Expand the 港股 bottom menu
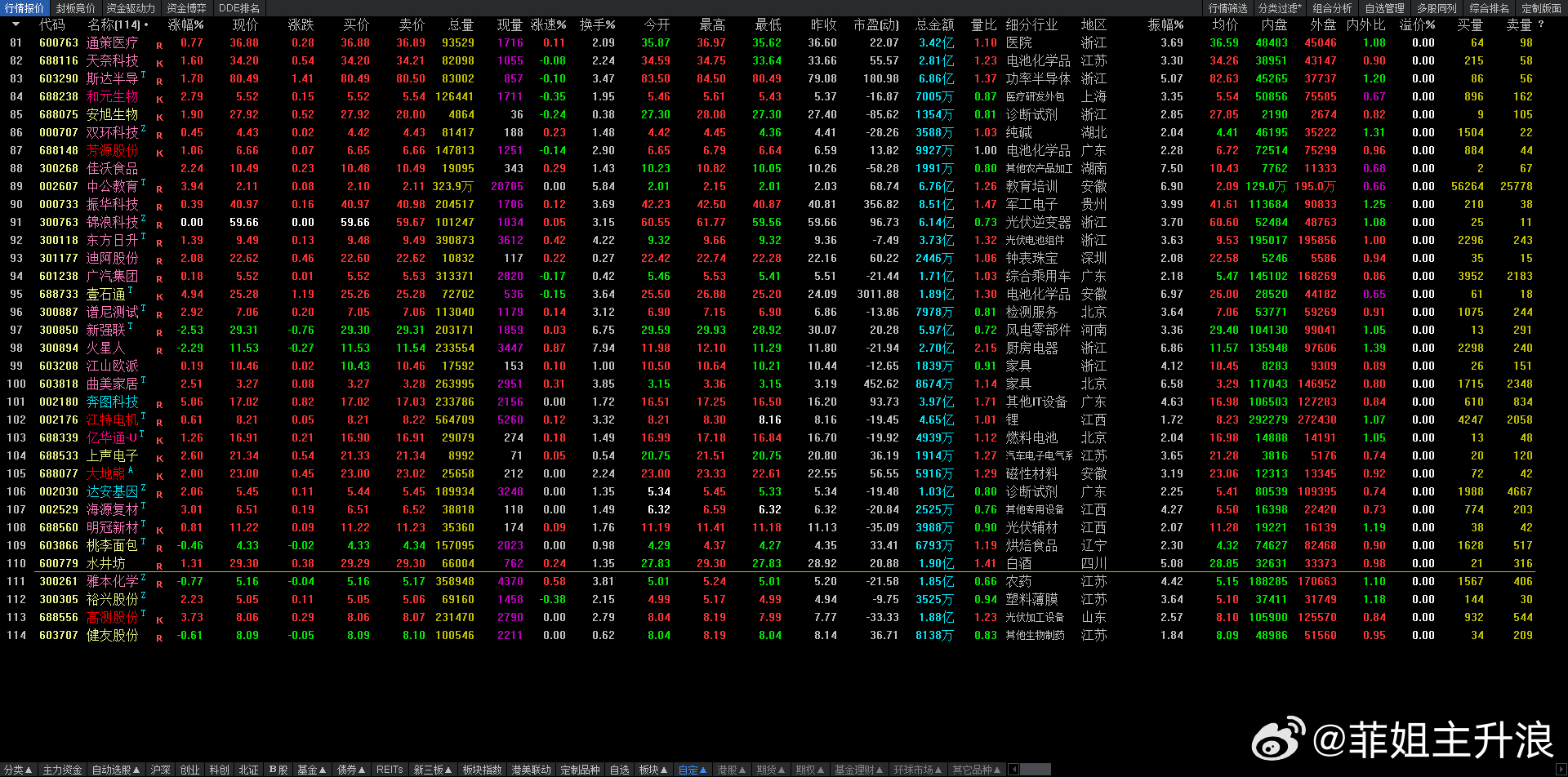The width and height of the screenshot is (1568, 777). coord(732,770)
